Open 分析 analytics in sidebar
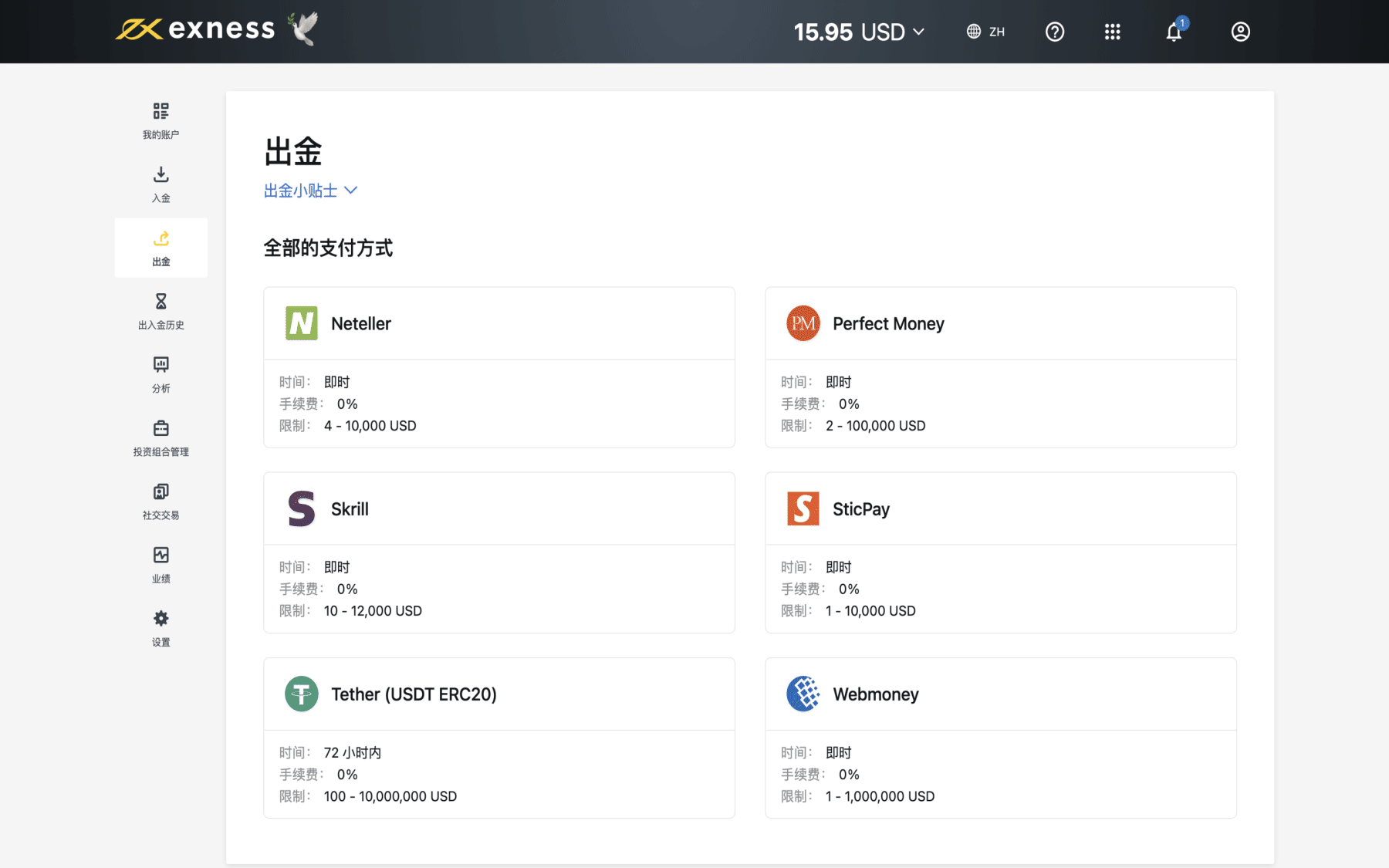The width and height of the screenshot is (1389, 868). [x=161, y=374]
